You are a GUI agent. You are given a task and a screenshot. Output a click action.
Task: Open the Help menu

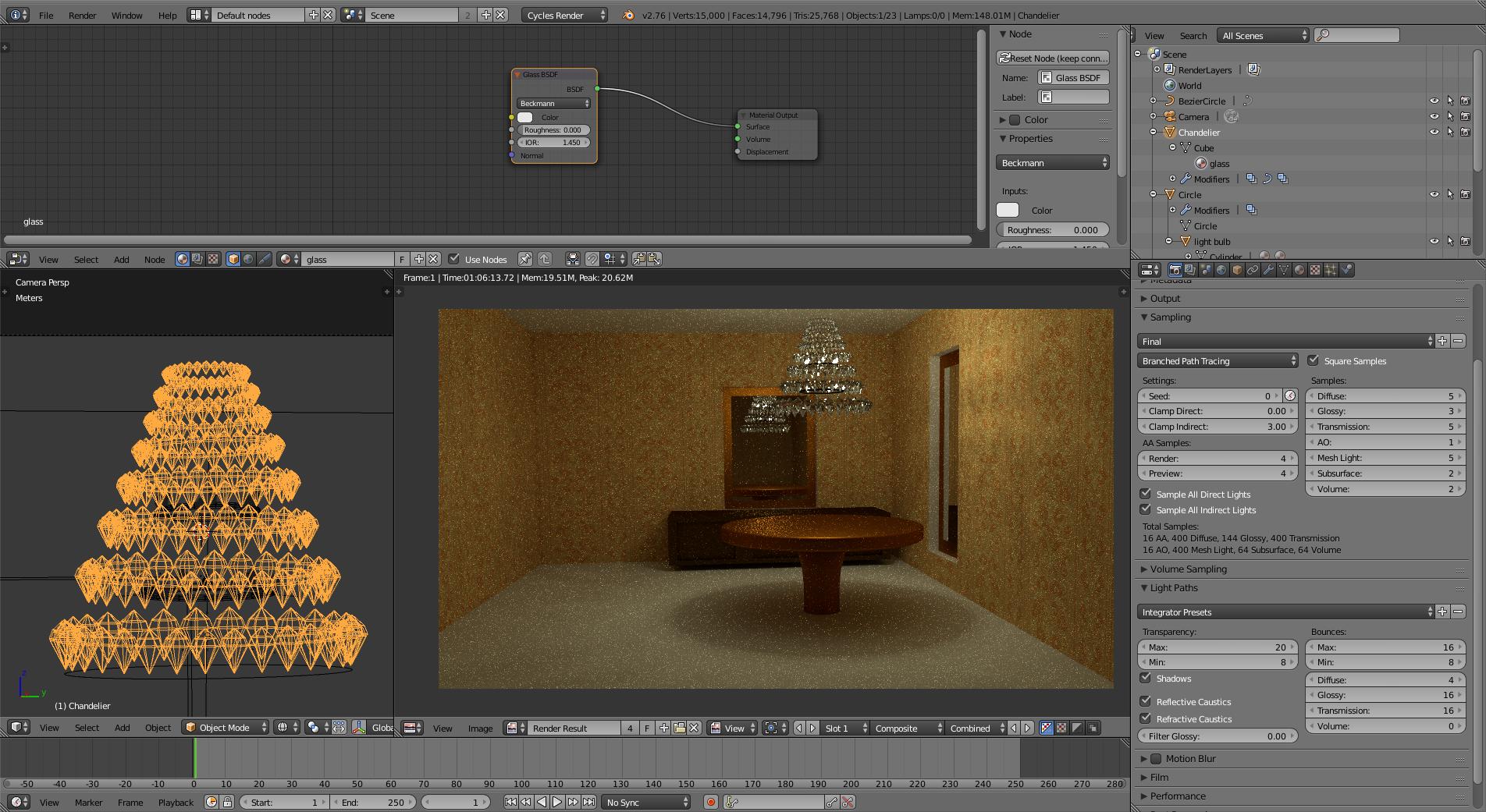pyautogui.click(x=167, y=15)
